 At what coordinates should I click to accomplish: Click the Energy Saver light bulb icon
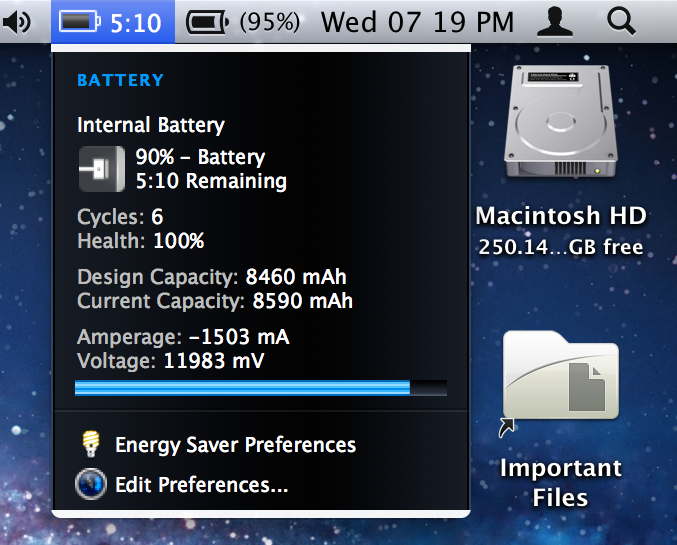[91, 444]
